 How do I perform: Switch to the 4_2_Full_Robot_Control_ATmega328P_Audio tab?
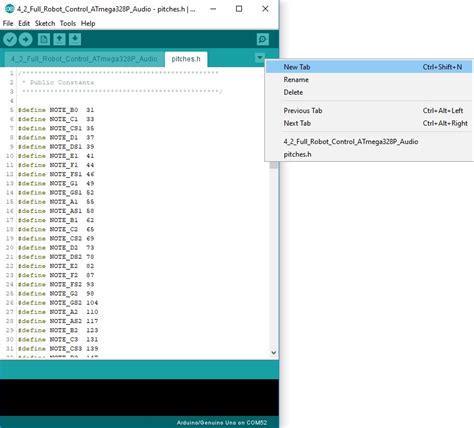[x=84, y=59]
